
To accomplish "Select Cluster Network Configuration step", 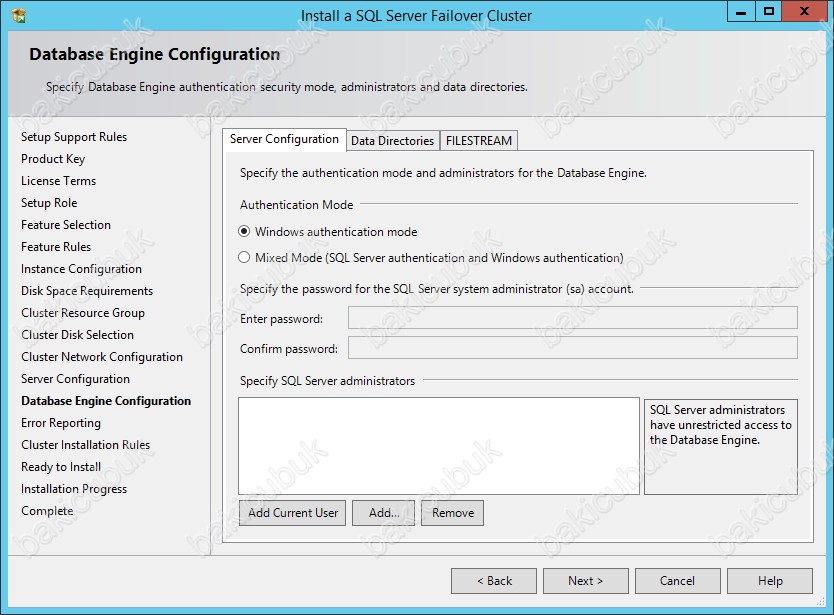I will click(x=102, y=357).
